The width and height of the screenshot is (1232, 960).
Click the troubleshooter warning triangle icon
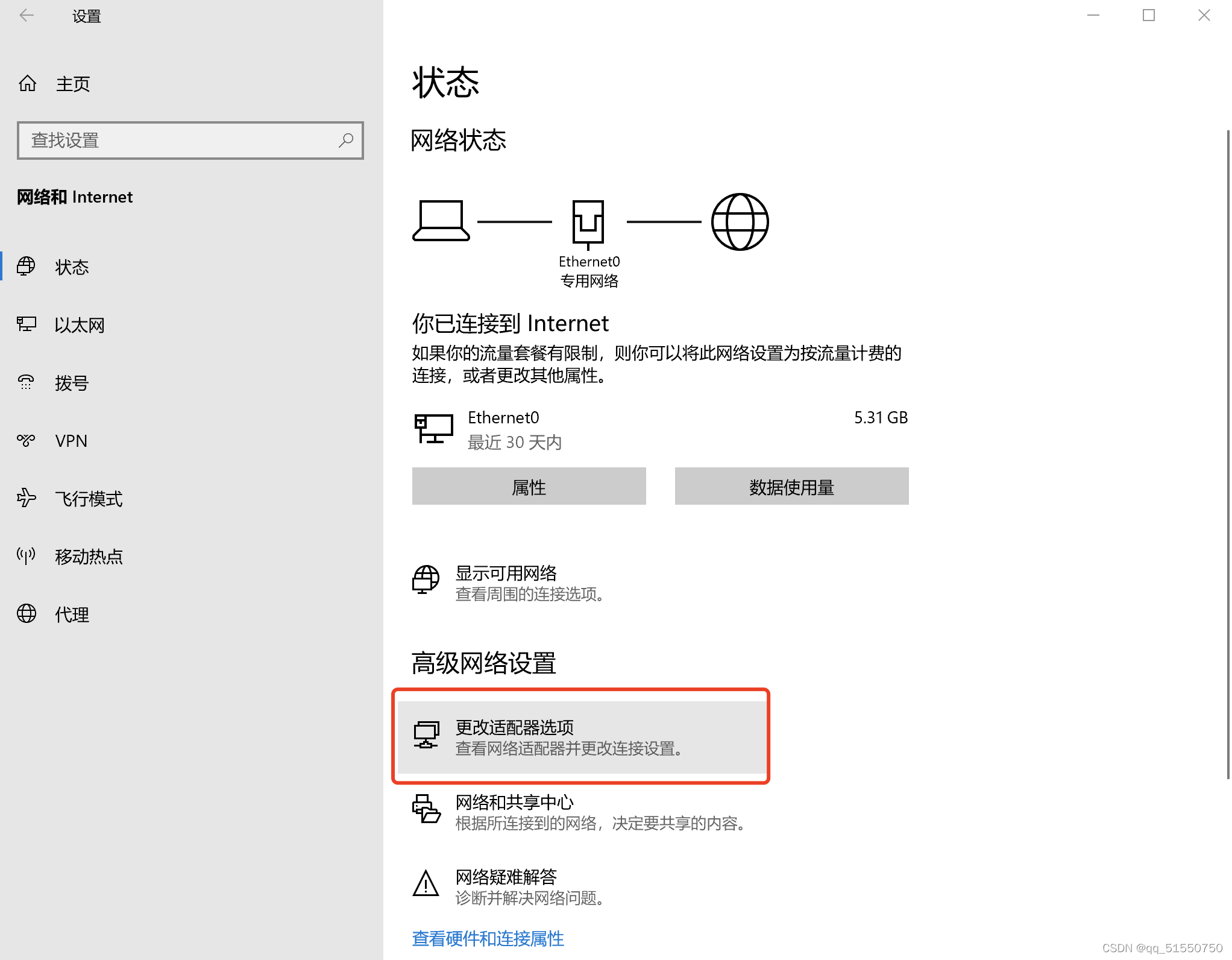(426, 883)
